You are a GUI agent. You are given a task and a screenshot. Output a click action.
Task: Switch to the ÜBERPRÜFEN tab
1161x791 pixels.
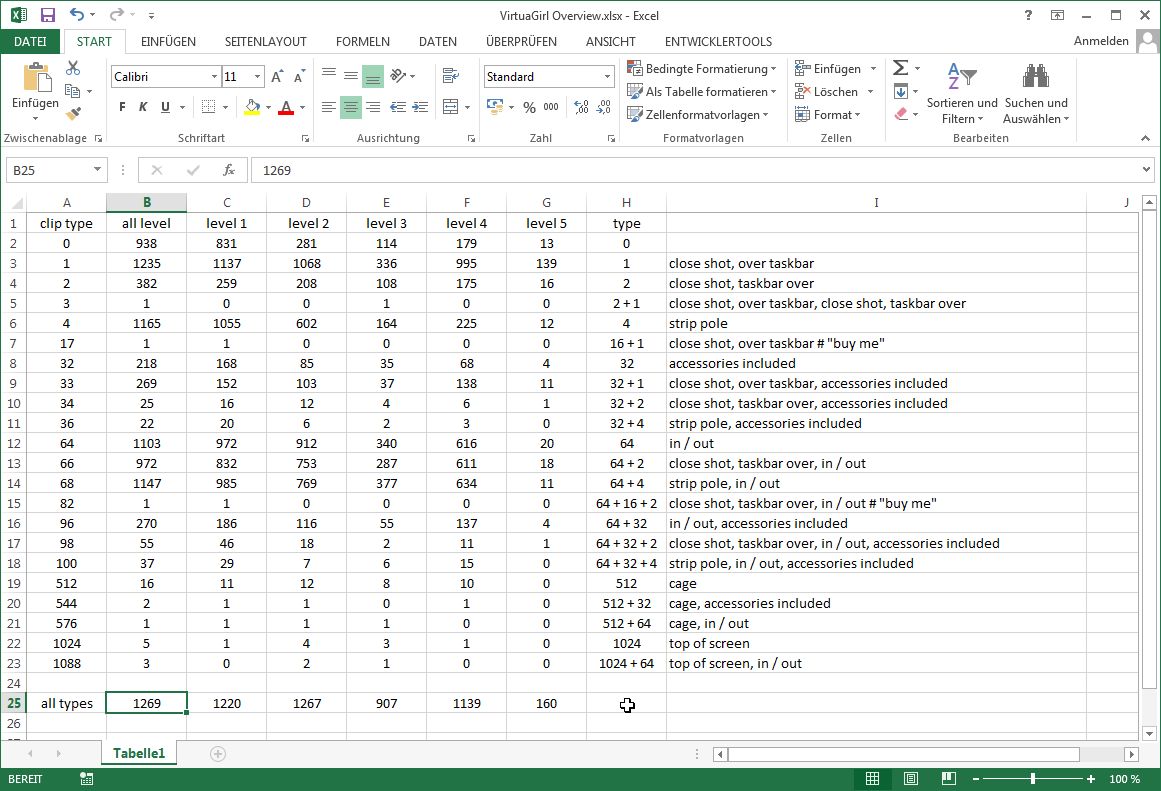[521, 41]
